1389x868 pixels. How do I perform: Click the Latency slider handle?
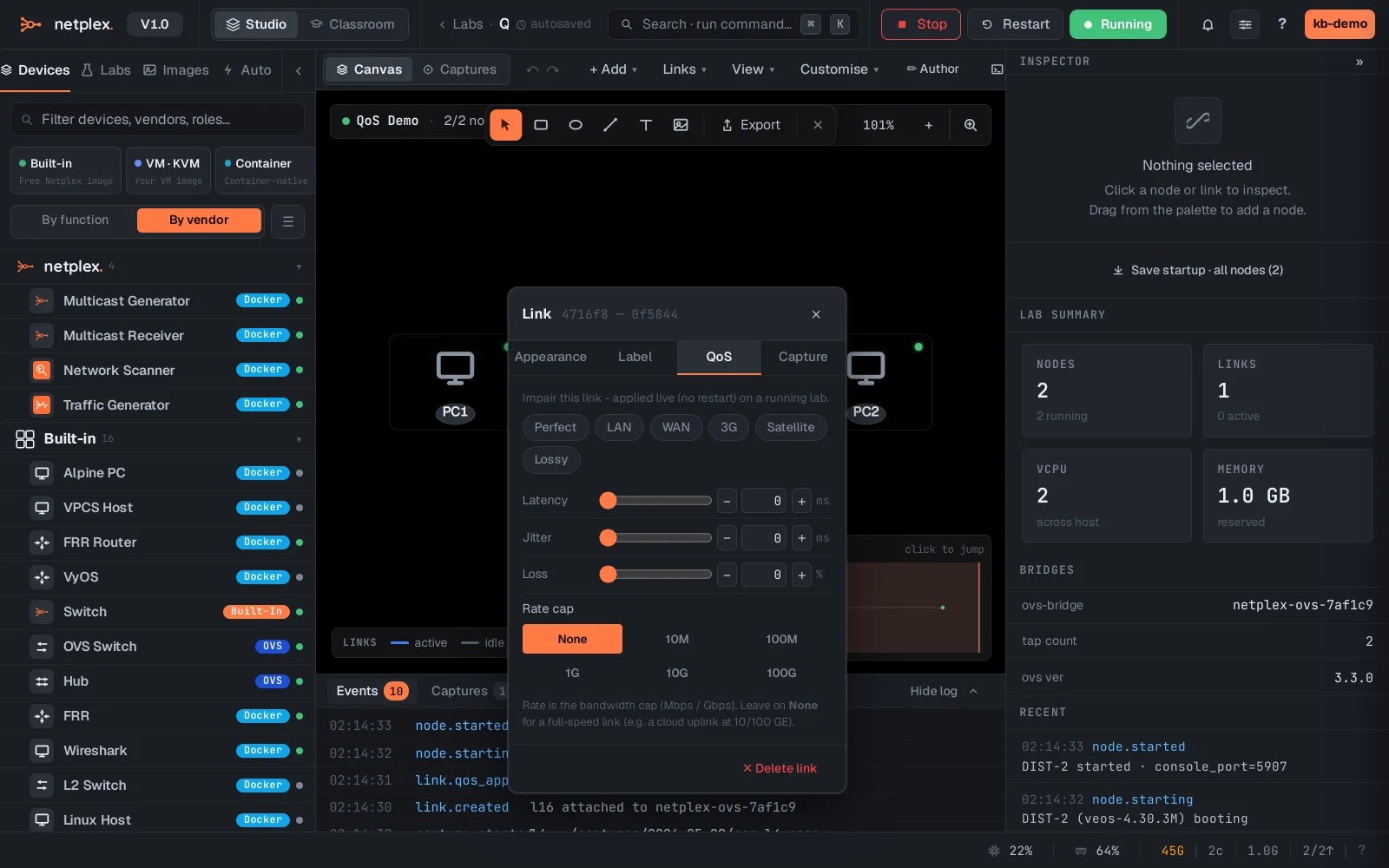pyautogui.click(x=609, y=501)
